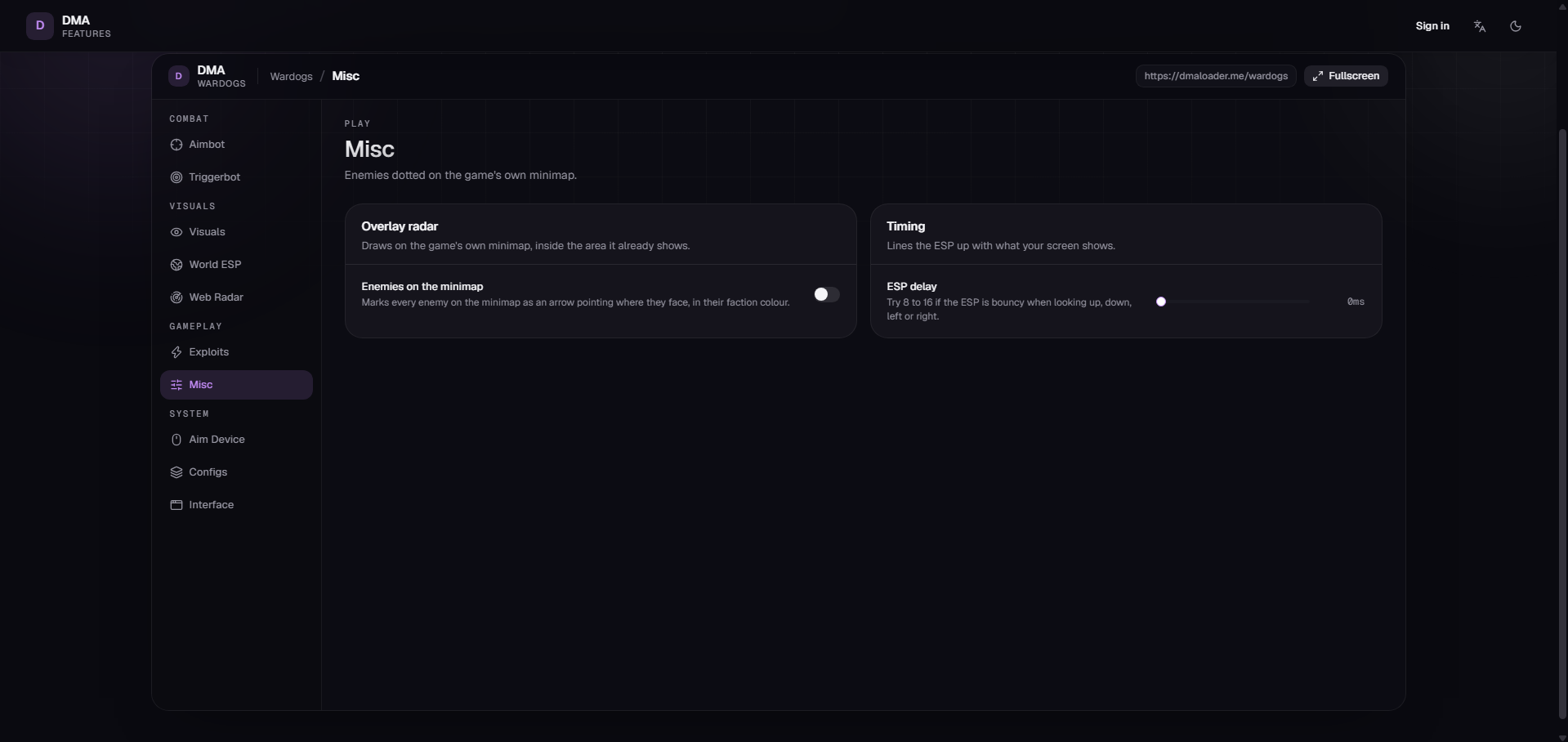Click the Configs layers icon
1568x742 pixels.
point(176,472)
